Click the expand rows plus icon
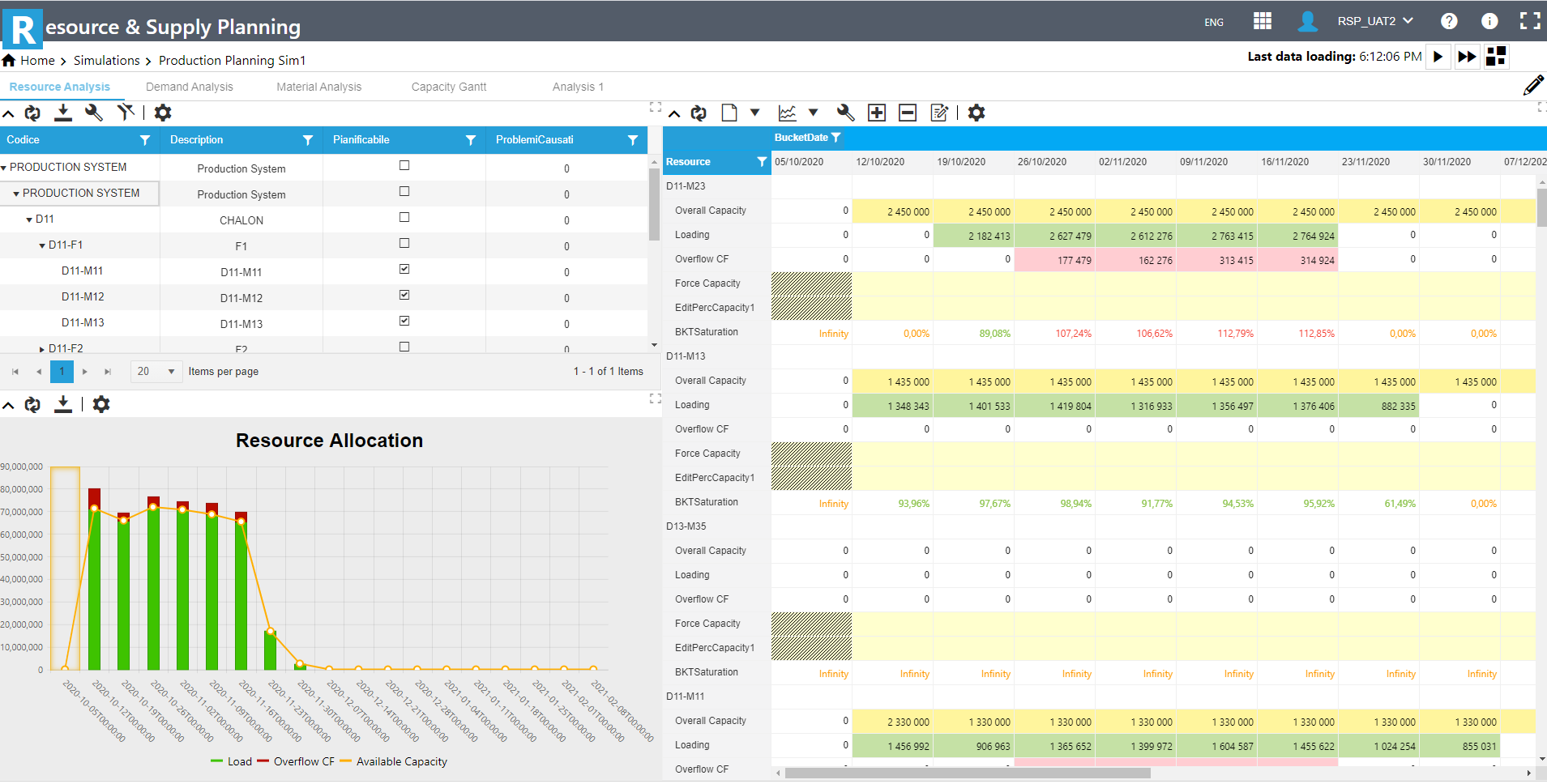This screenshot has height=784, width=1547. [x=876, y=113]
